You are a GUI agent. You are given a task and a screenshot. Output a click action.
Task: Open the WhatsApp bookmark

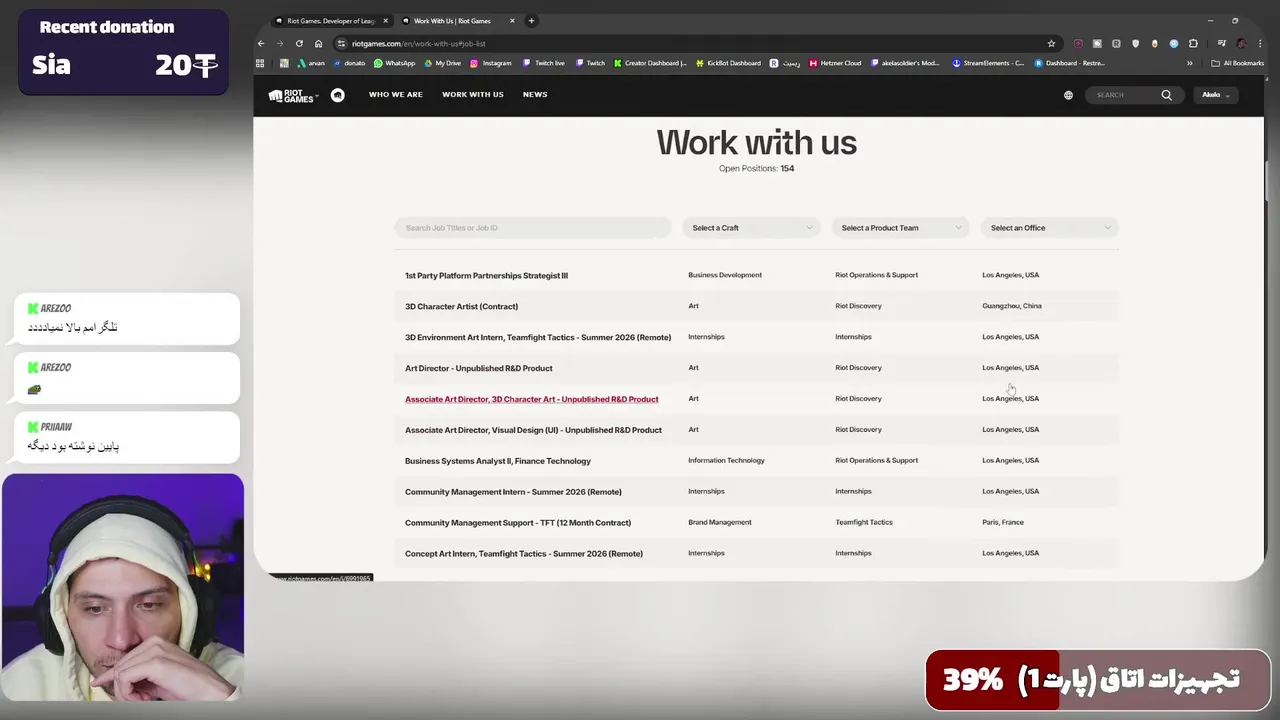point(394,63)
